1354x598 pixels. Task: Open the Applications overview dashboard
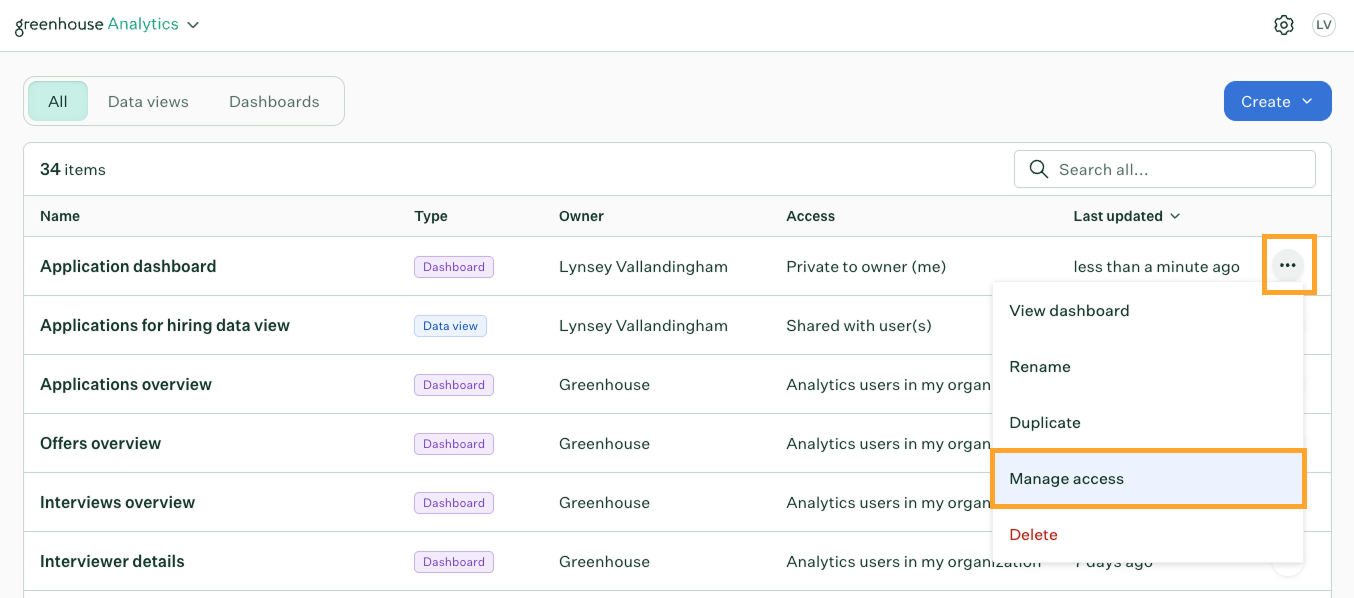[x=126, y=384]
